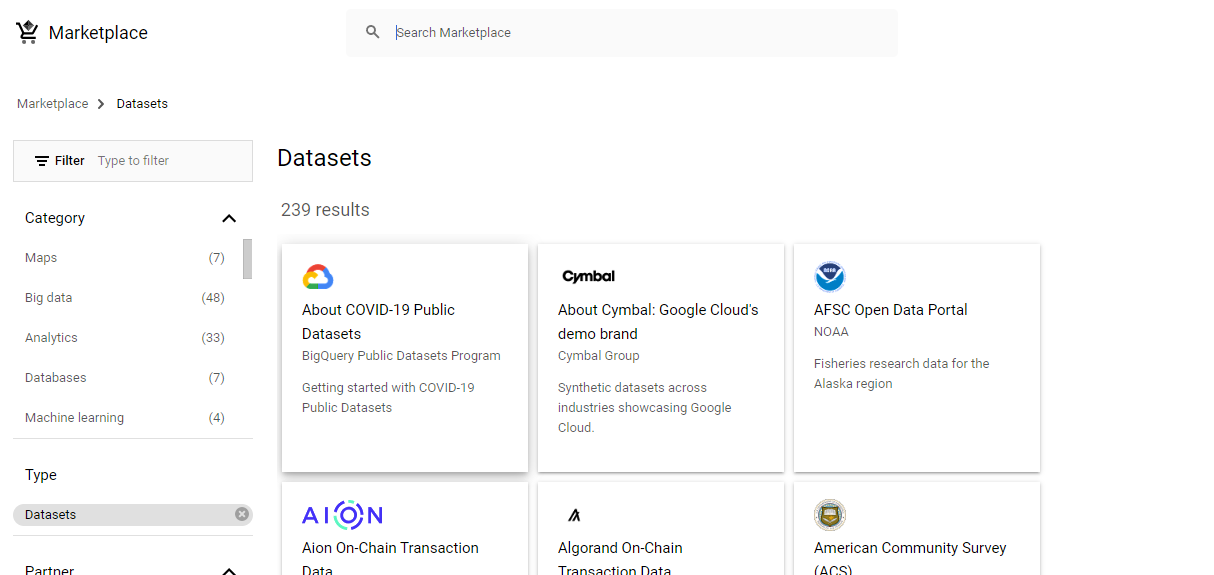Click the Marketplace header title
The width and height of the screenshot is (1214, 575).
click(98, 33)
